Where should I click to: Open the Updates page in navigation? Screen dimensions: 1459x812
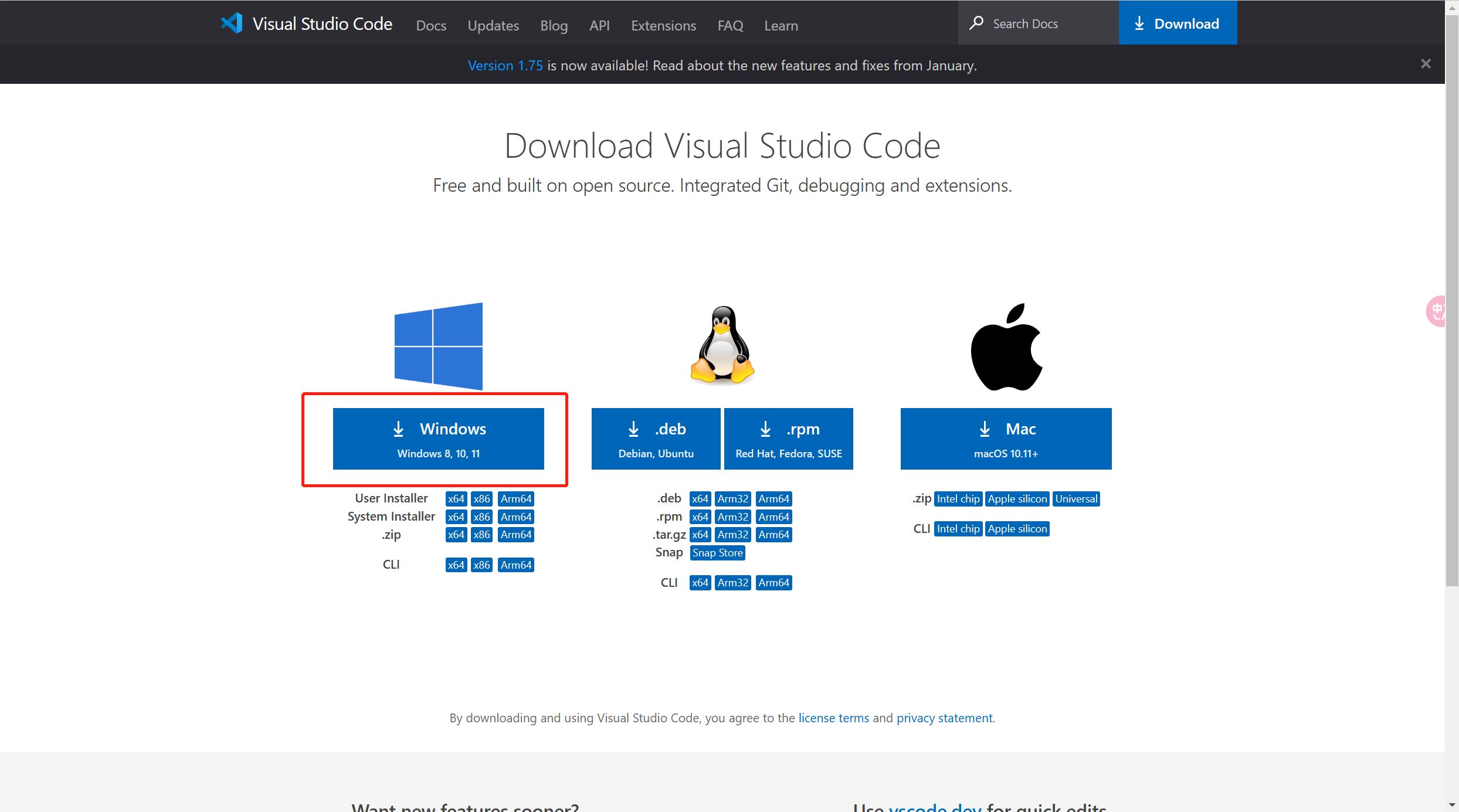click(493, 25)
